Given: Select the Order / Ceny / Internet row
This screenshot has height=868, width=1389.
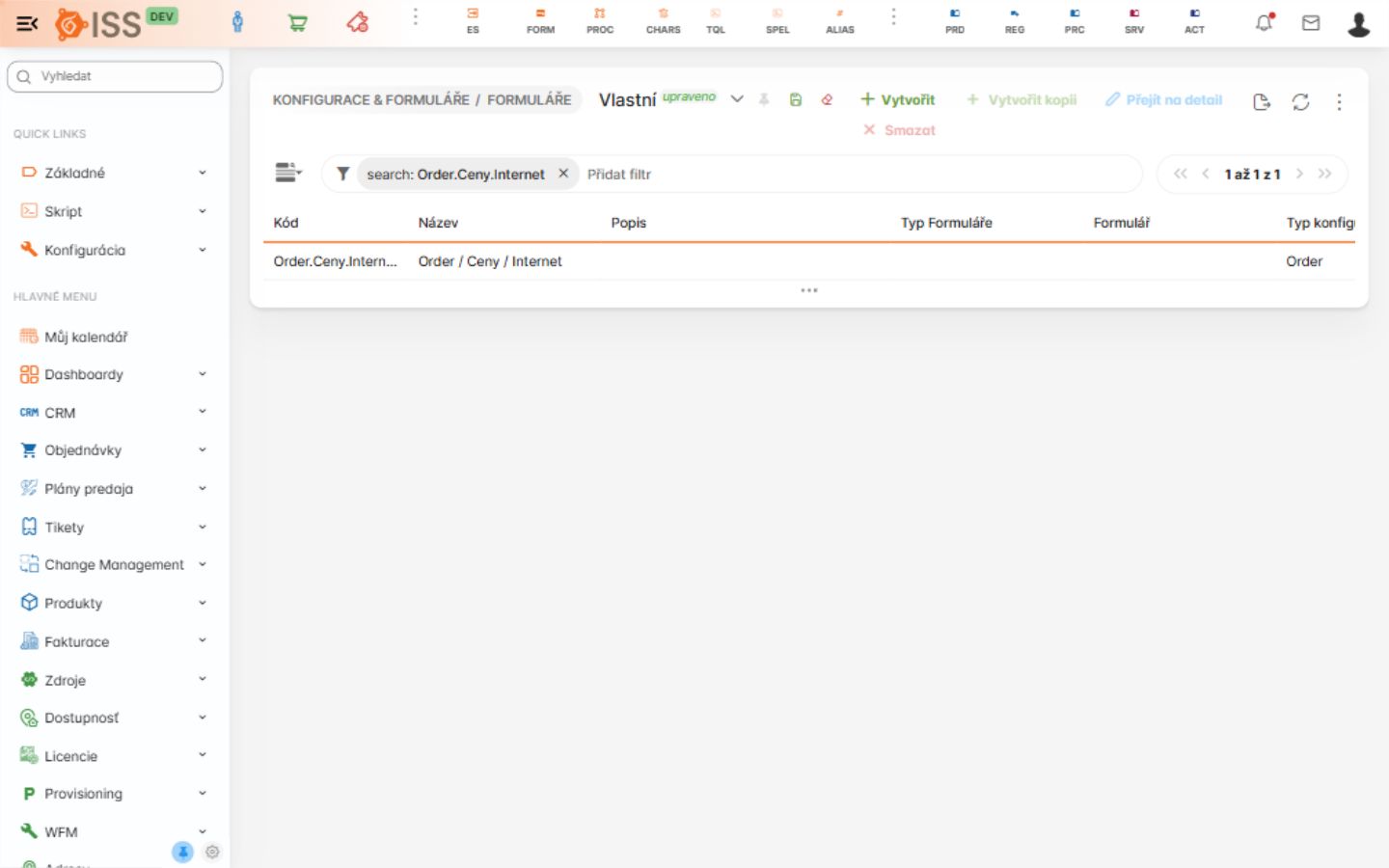Looking at the screenshot, I should click(809, 261).
